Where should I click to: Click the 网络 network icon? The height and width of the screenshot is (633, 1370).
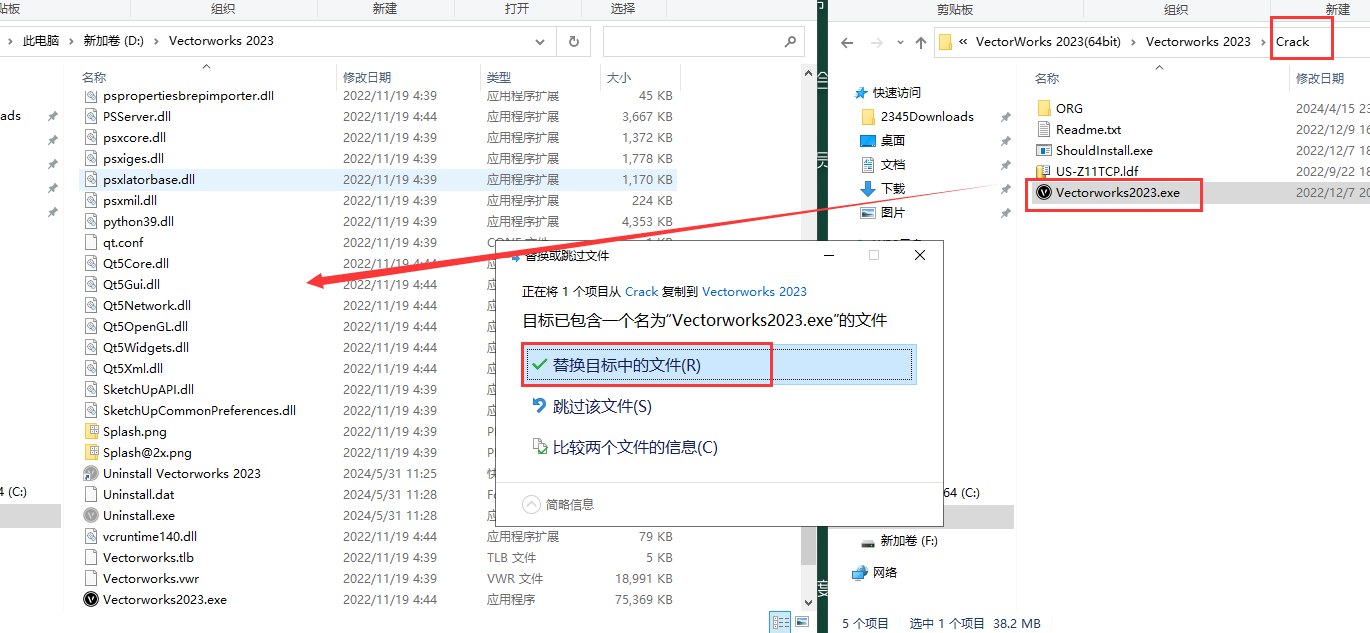(x=860, y=572)
